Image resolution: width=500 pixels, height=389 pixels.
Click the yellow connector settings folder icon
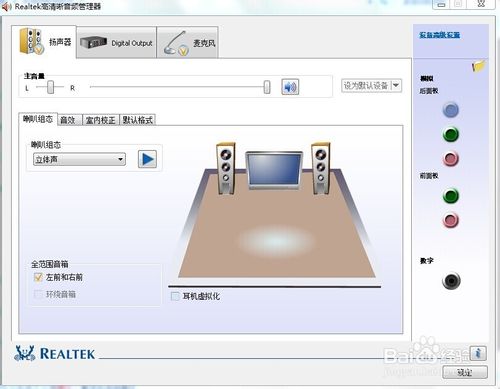(x=479, y=66)
